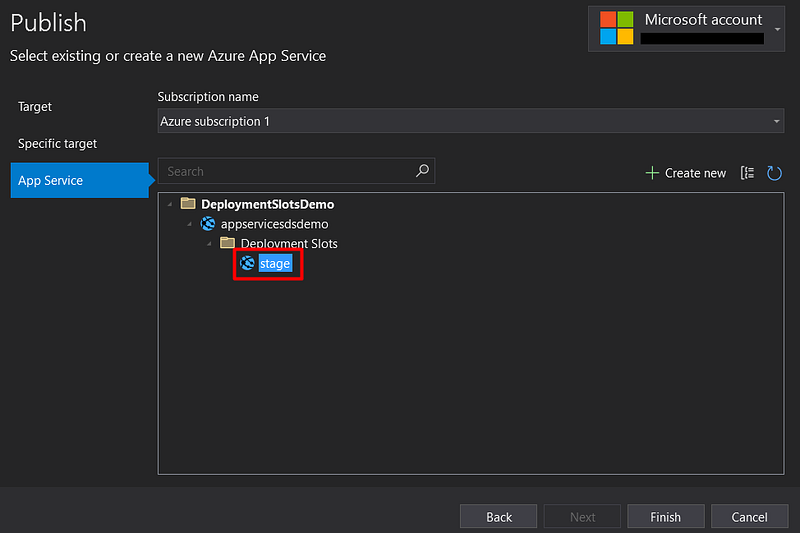Cancel the Publish dialog
The image size is (800, 533).
pos(749,517)
